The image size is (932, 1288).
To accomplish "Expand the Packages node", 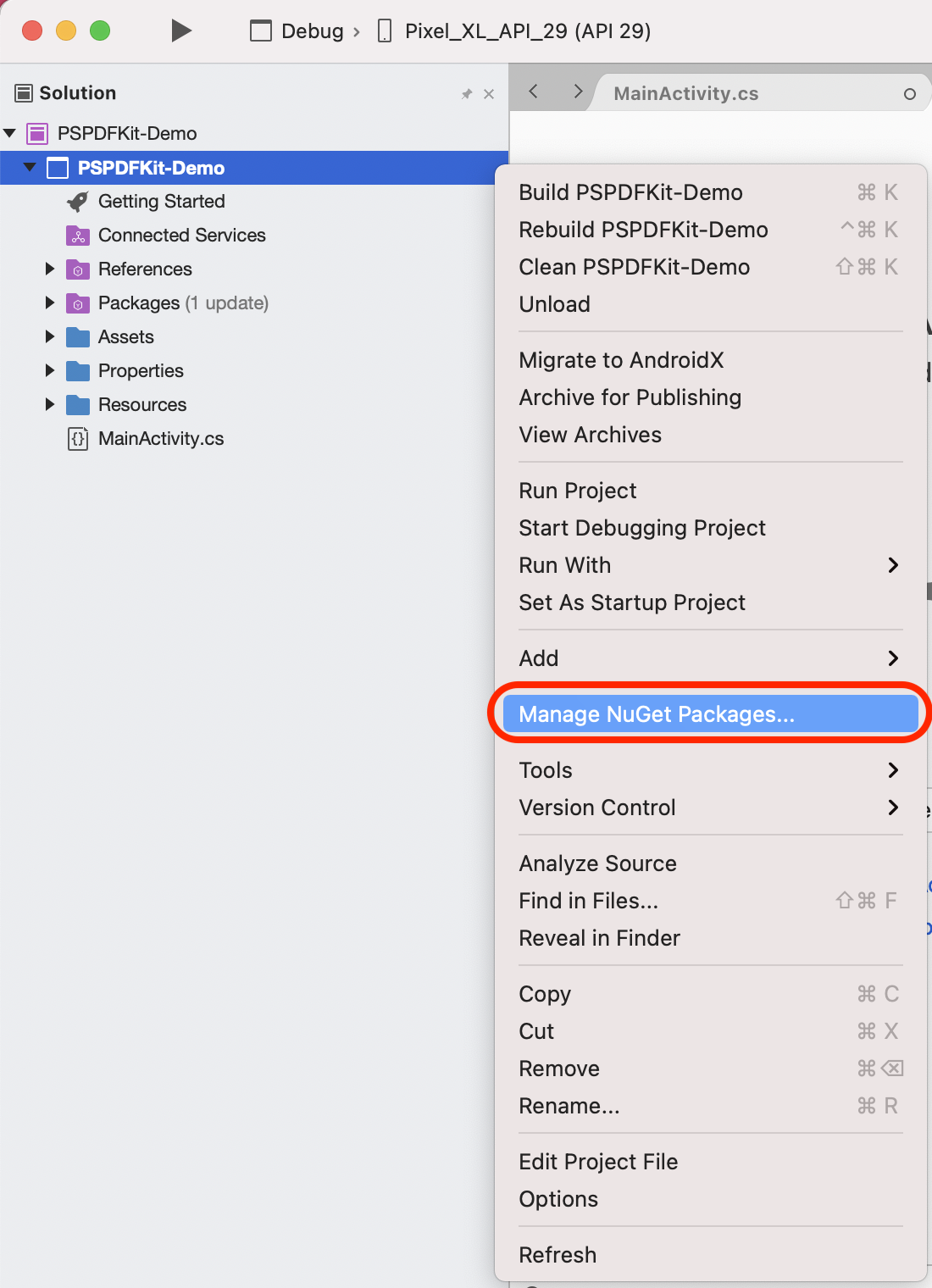I will (50, 303).
